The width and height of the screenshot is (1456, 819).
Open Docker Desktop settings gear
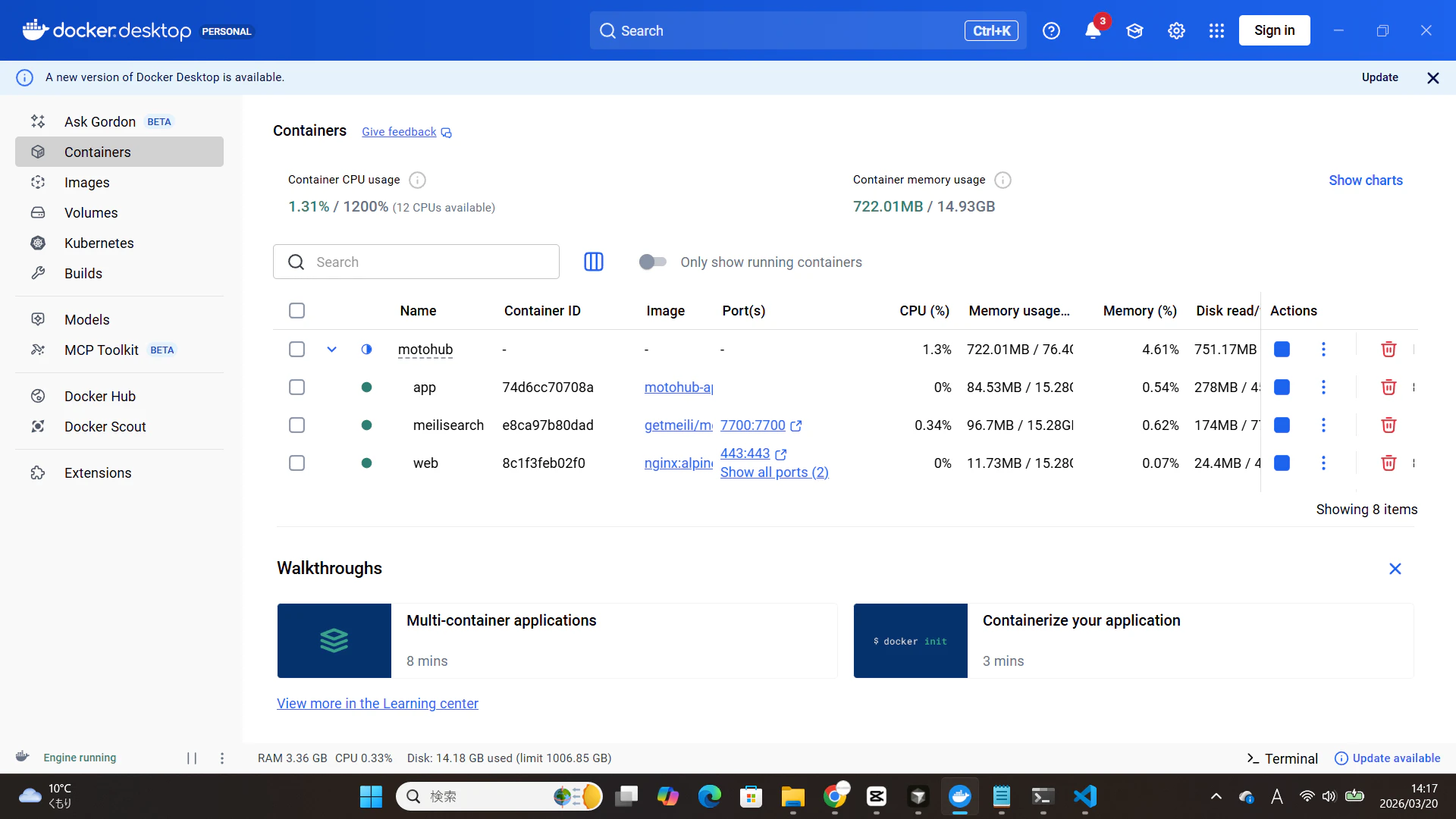point(1176,30)
